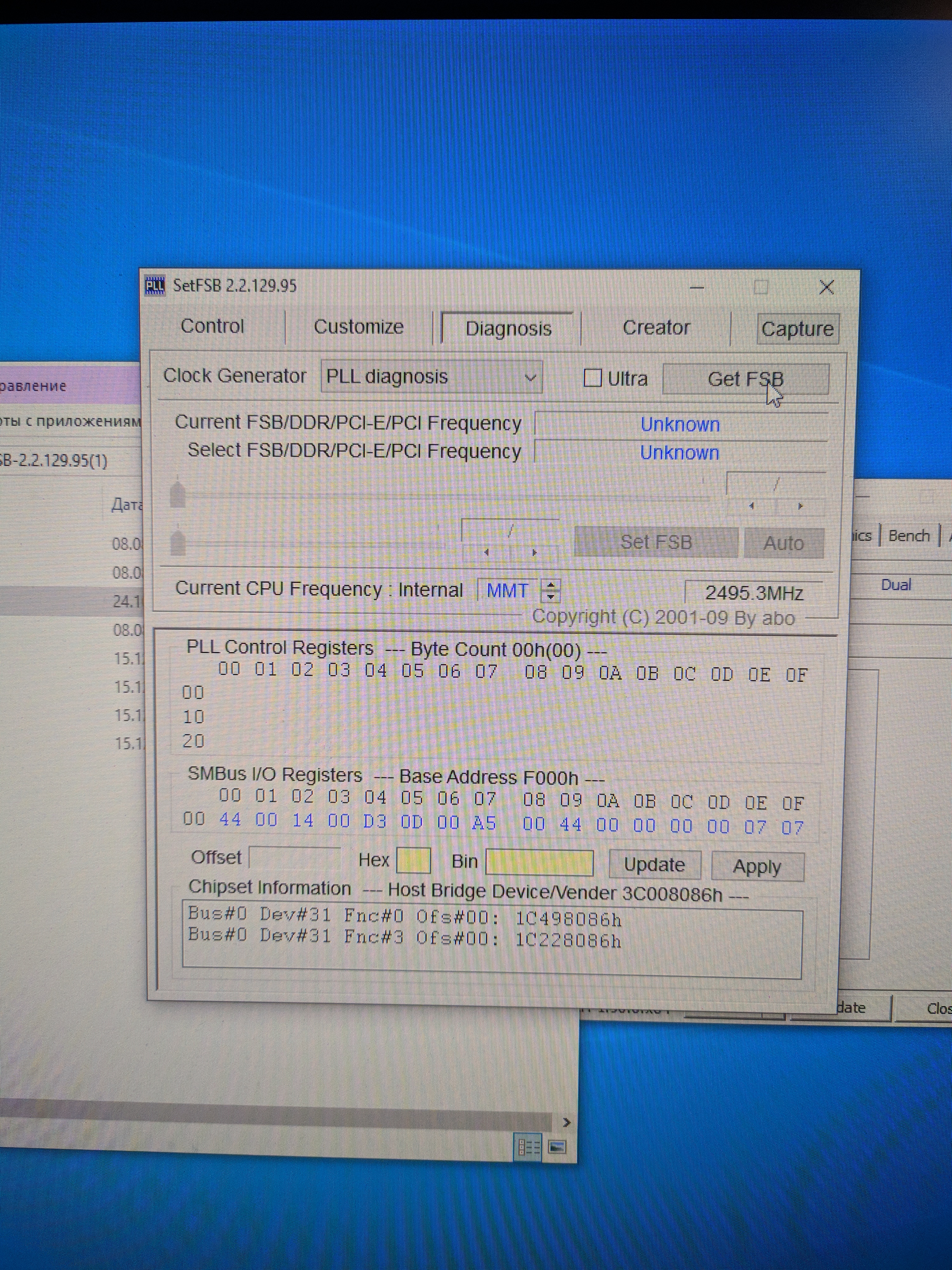Click the MMT spinner down arrow
The height and width of the screenshot is (1270, 952).
[551, 596]
